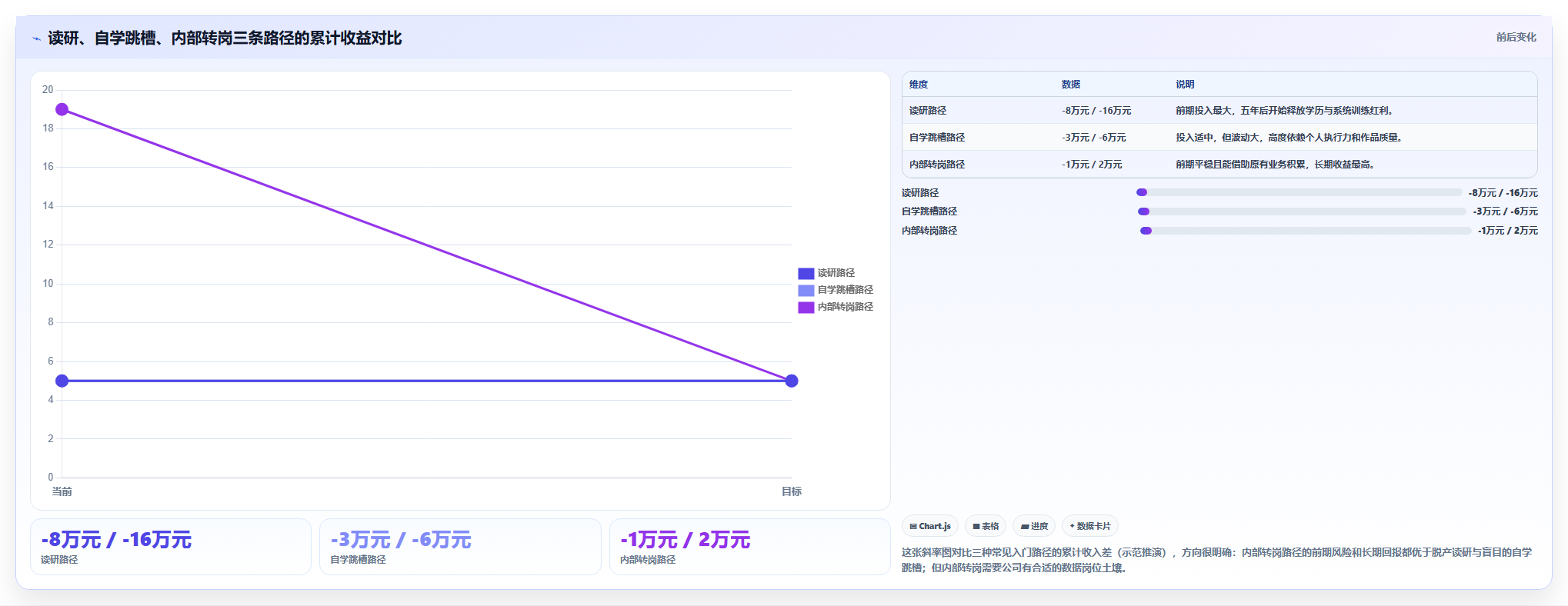Click the 当前 x-axis label
The height and width of the screenshot is (606, 1568).
point(62,491)
